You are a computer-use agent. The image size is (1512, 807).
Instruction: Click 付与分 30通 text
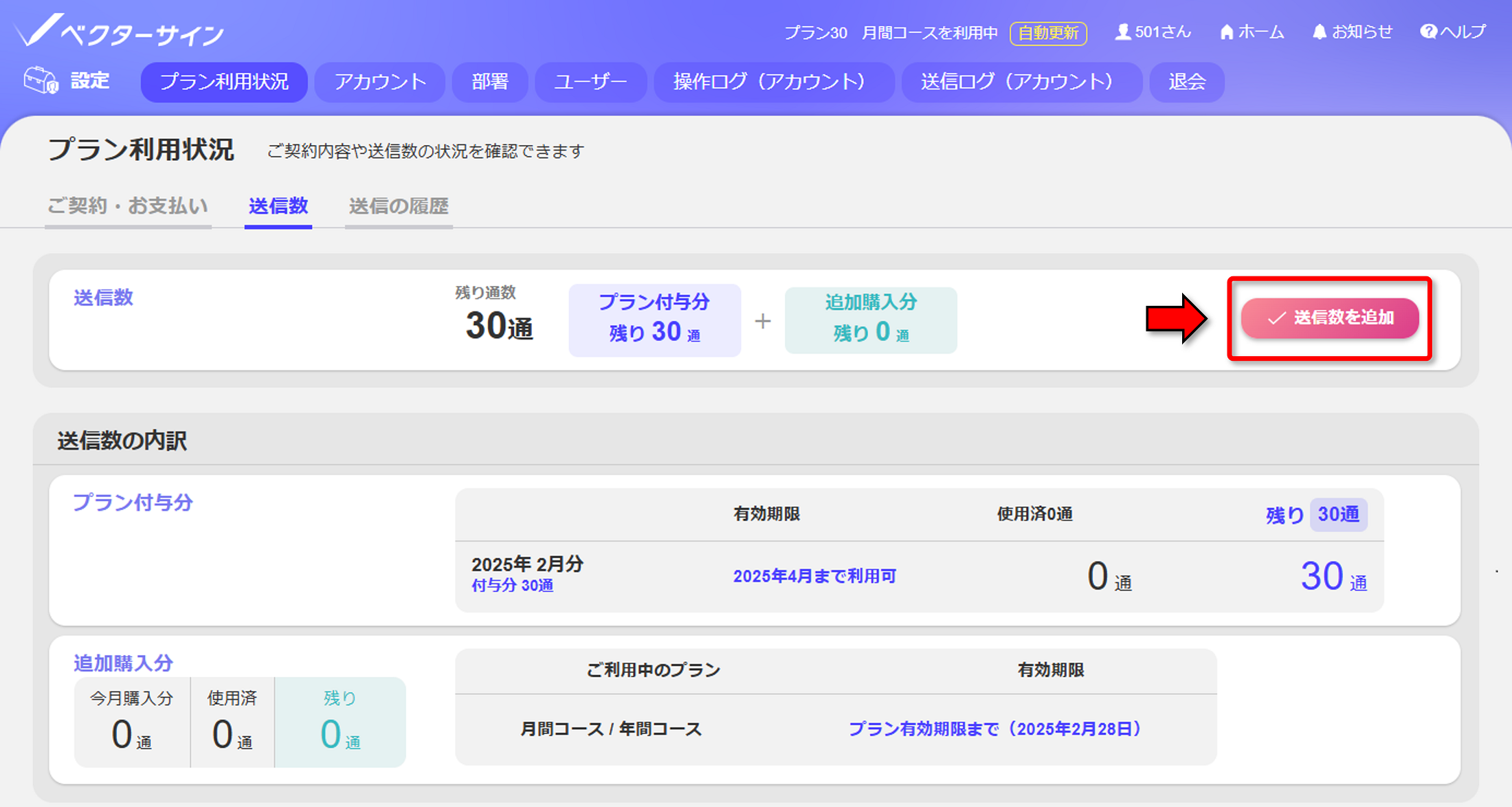[x=512, y=586]
